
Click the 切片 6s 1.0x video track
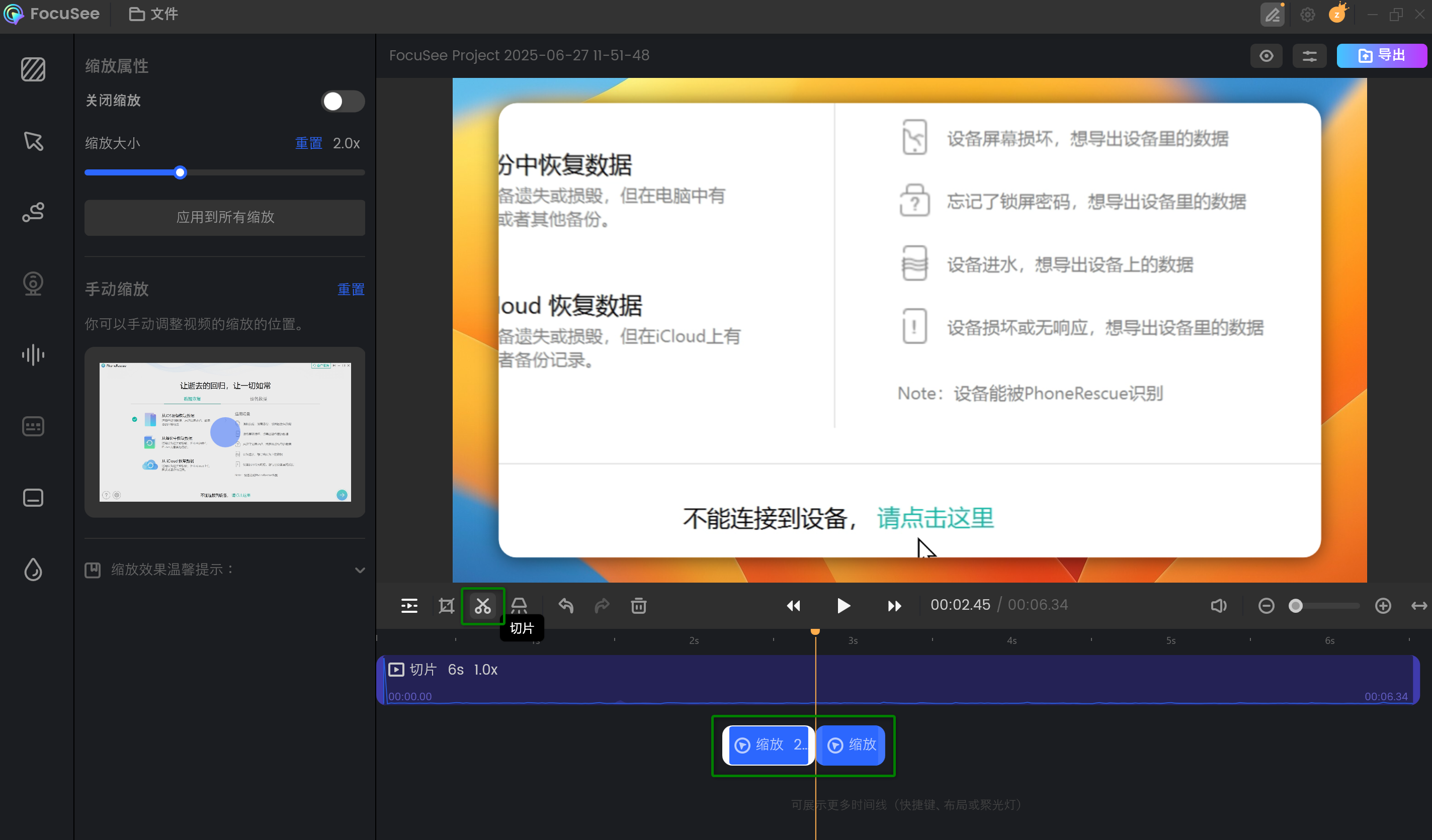(x=897, y=680)
